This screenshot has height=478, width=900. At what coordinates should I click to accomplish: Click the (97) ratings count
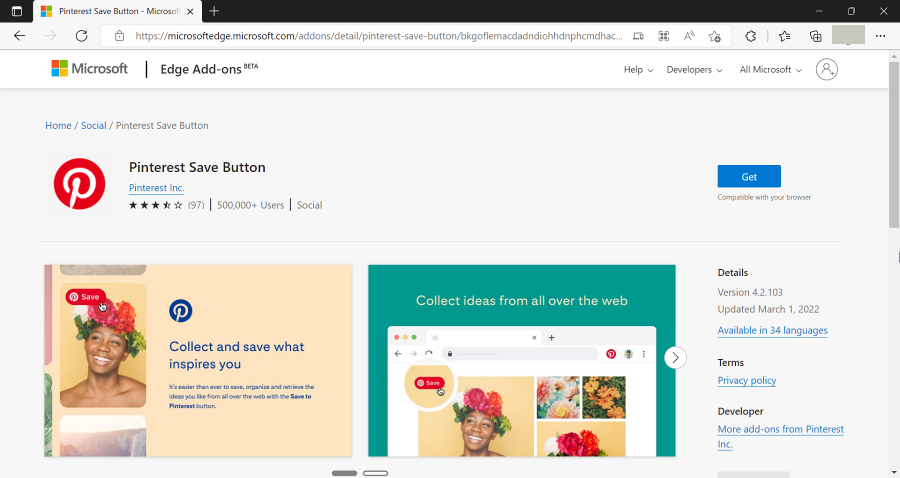[x=196, y=205]
